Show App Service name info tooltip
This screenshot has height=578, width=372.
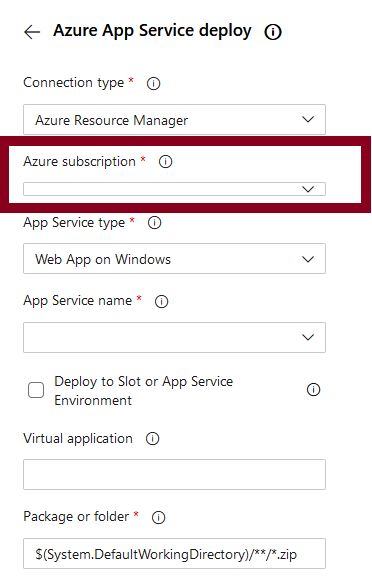161,301
